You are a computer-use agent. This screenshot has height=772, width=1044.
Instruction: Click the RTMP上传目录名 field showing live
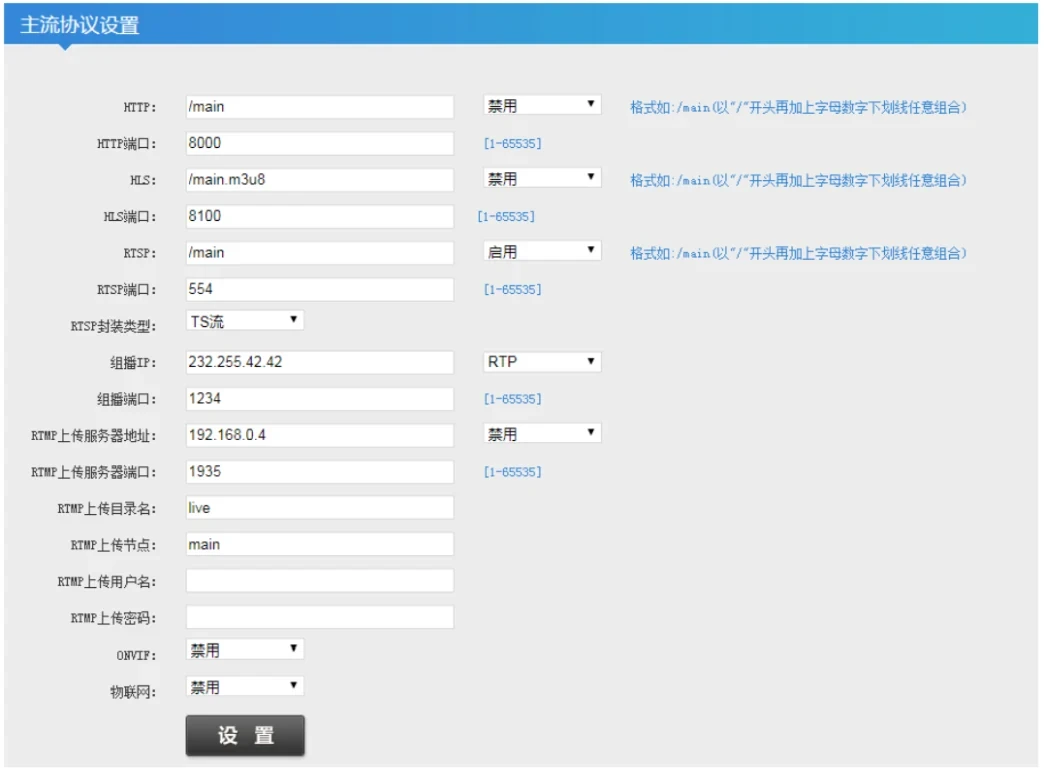tap(320, 508)
